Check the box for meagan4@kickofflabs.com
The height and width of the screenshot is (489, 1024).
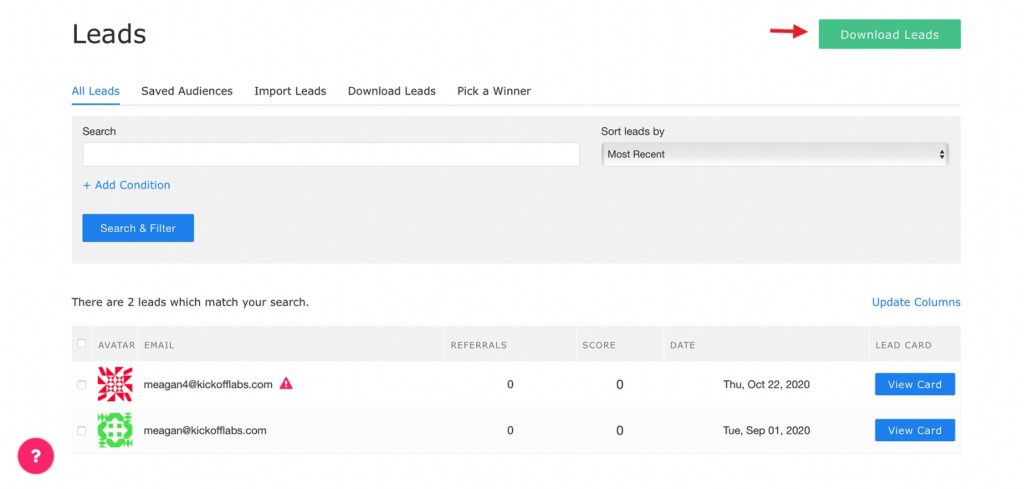[81, 385]
